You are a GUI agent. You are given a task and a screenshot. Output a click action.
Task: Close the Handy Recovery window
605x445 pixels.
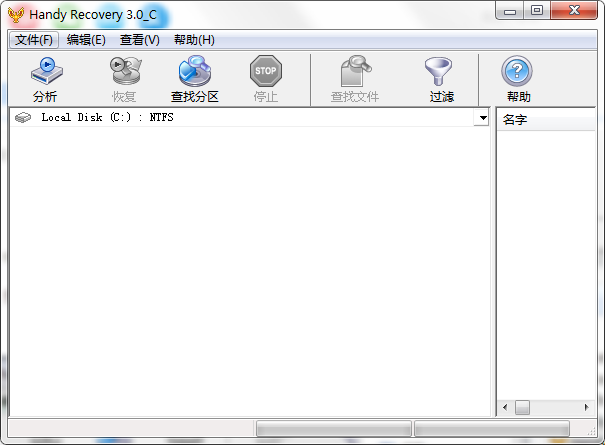pyautogui.click(x=574, y=11)
